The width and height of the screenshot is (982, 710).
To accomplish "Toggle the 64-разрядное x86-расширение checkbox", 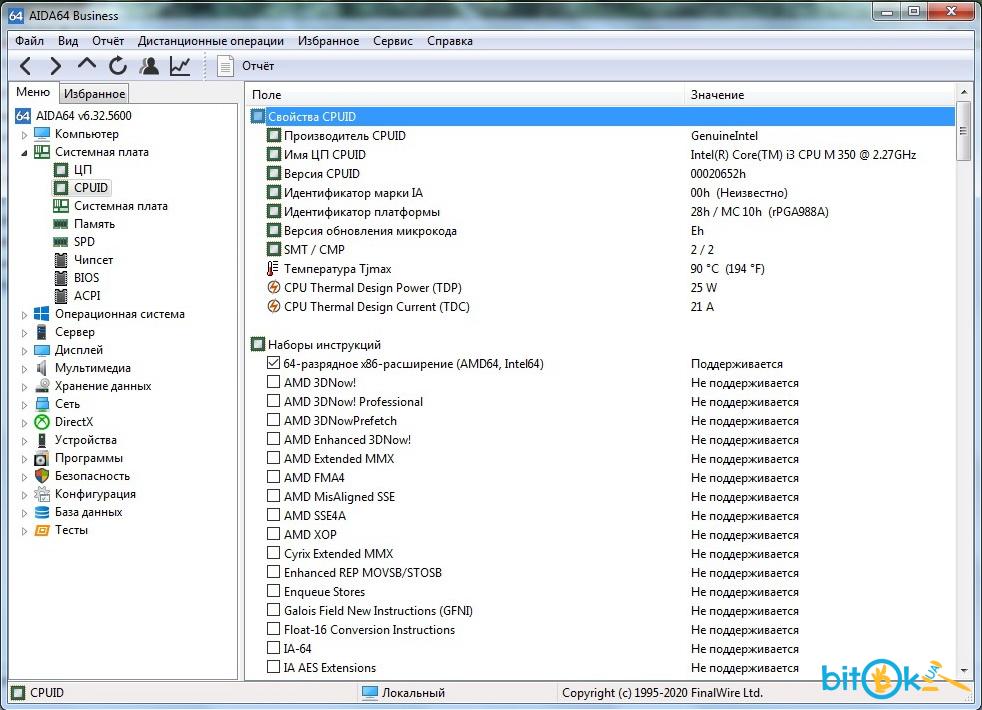I will tap(273, 363).
